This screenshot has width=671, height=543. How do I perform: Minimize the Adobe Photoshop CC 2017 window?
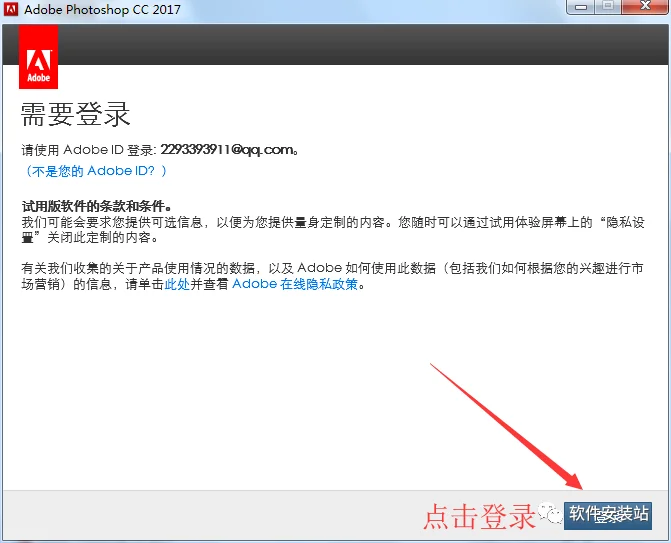pyautogui.click(x=580, y=7)
